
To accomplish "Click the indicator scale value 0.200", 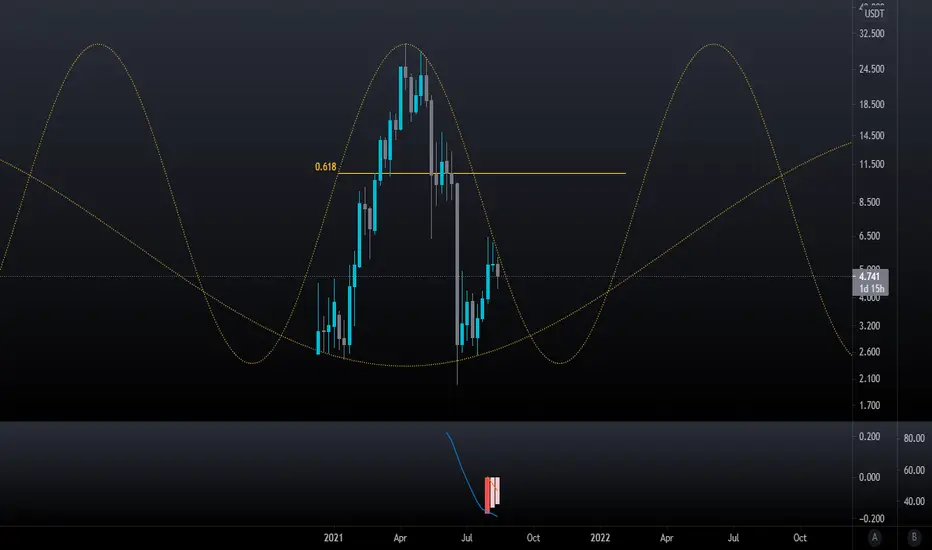I will (870, 437).
